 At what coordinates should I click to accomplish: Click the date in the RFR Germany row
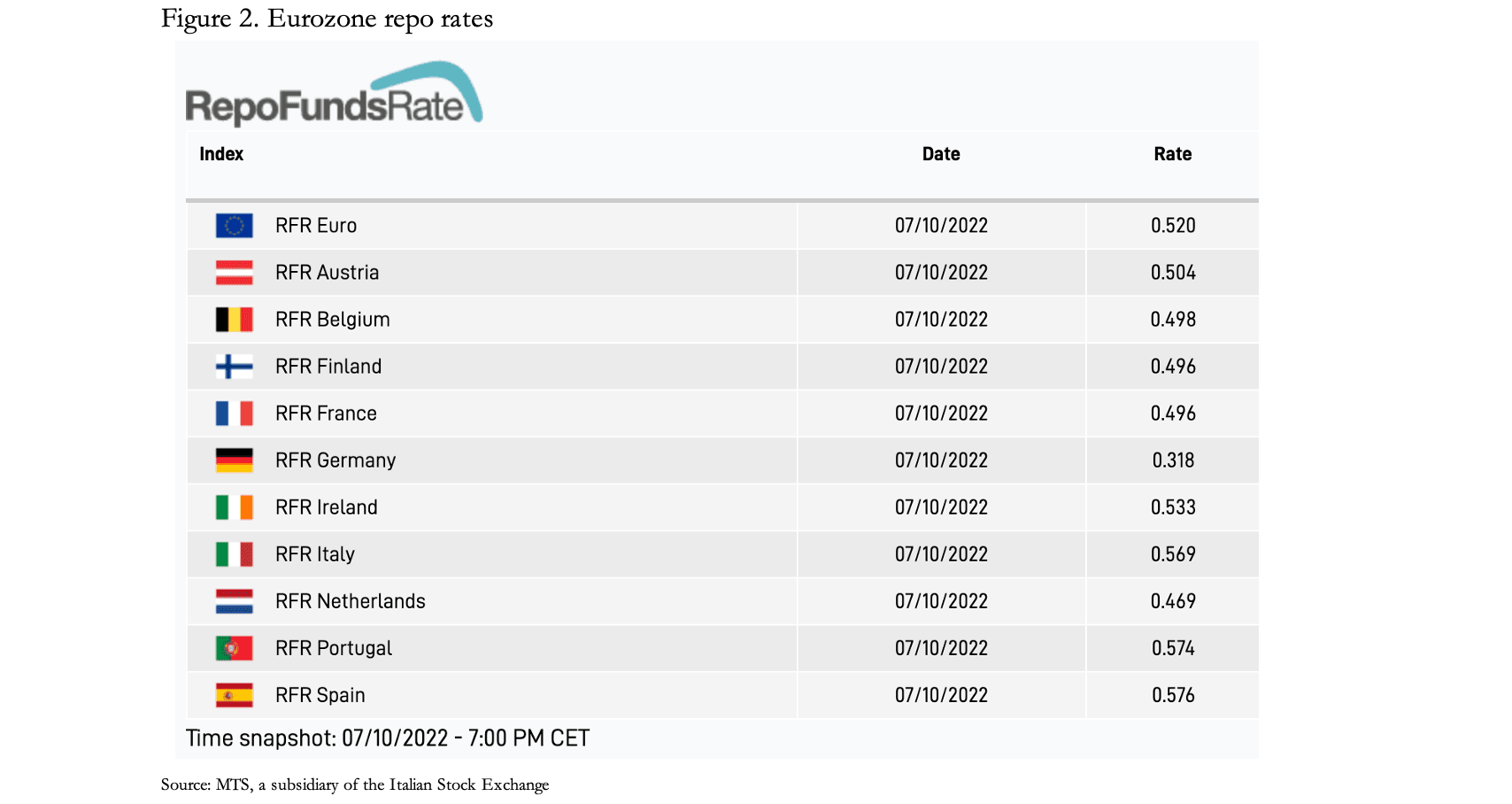pos(941,460)
